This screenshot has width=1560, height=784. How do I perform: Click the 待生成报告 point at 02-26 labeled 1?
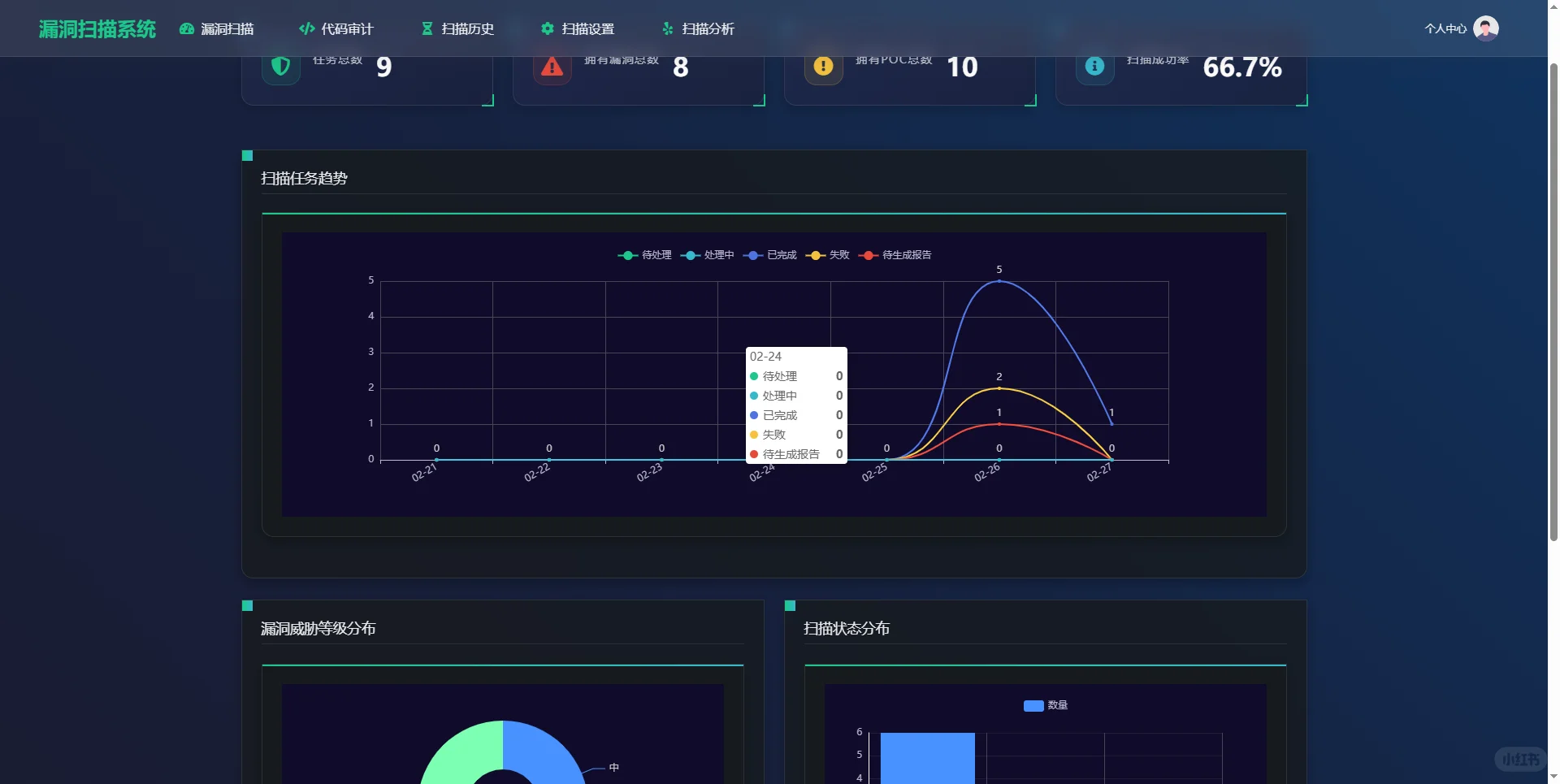point(999,424)
